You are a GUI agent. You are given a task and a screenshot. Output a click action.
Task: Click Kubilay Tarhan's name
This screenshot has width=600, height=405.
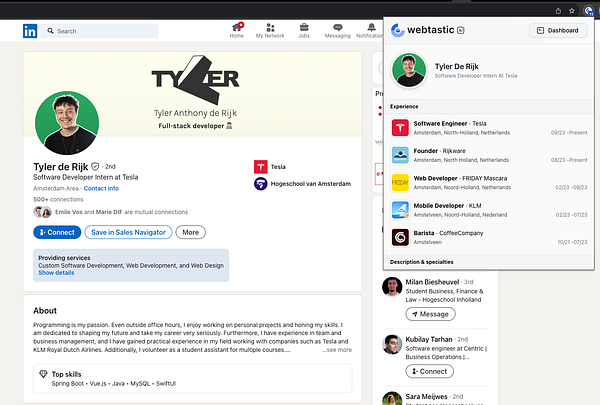click(429, 339)
